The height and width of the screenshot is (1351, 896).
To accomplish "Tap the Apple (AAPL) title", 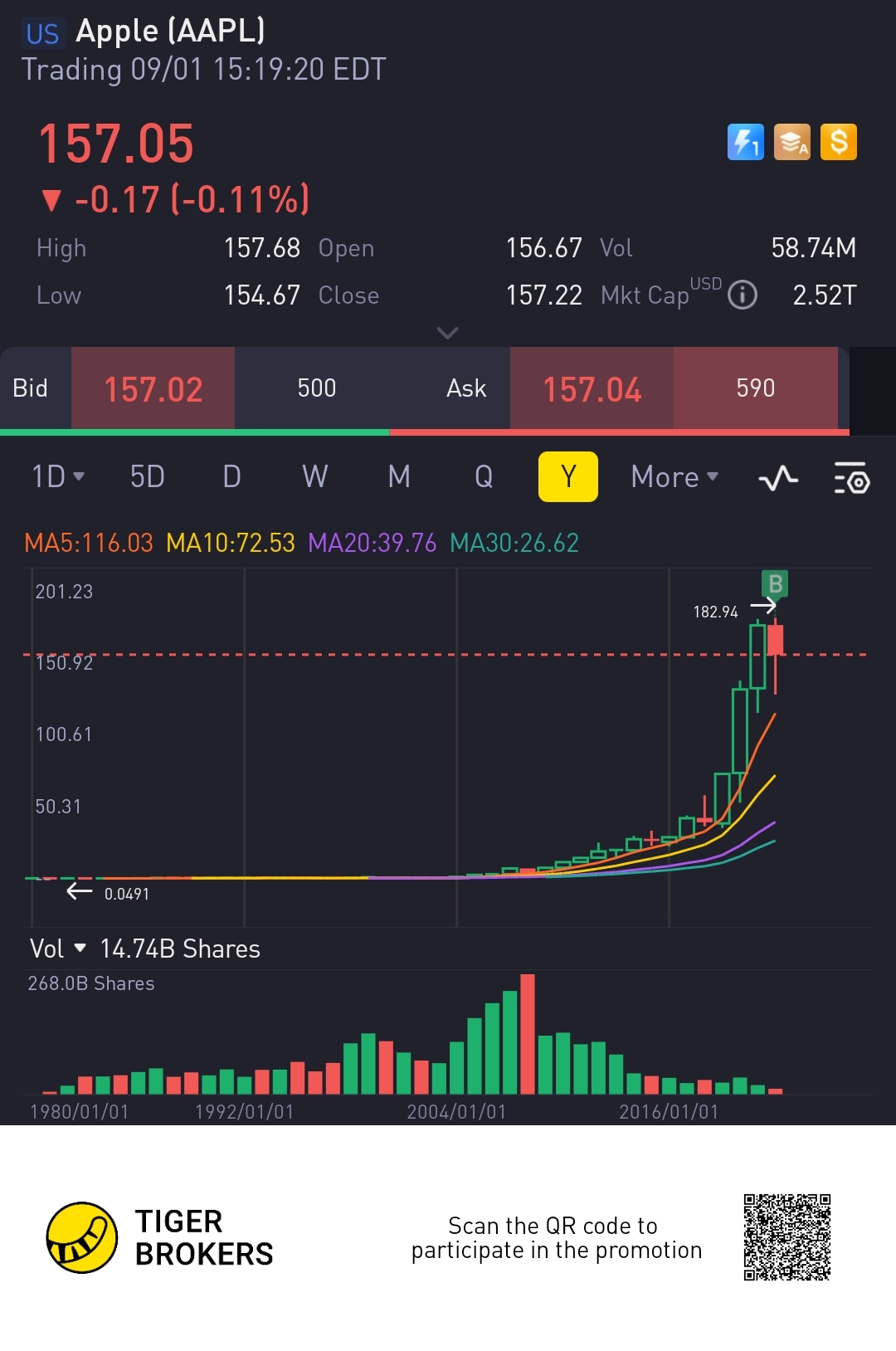I will [x=170, y=31].
